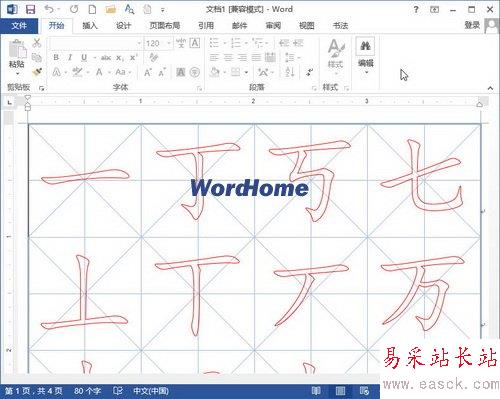This screenshot has width=500, height=399.
Task: Switch to the 页面布局 (Page Layout) tab
Action: (165, 26)
